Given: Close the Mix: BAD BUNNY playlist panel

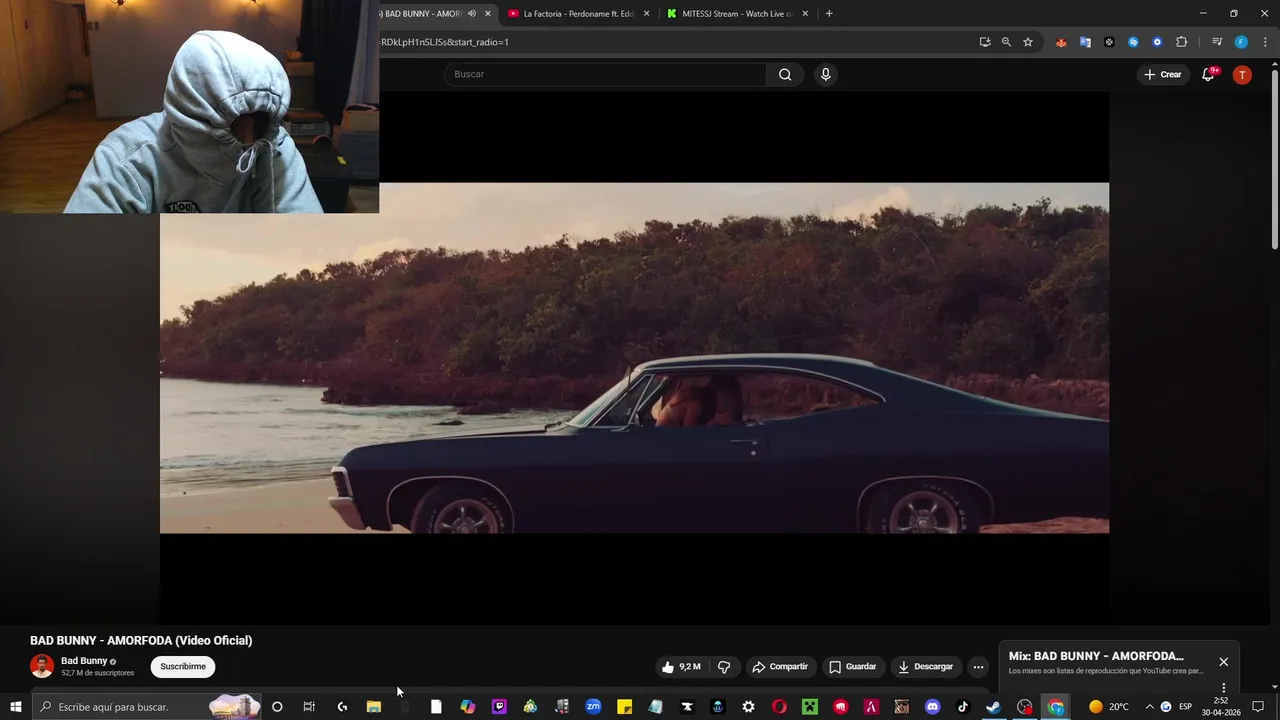Looking at the screenshot, I should coord(1223,662).
